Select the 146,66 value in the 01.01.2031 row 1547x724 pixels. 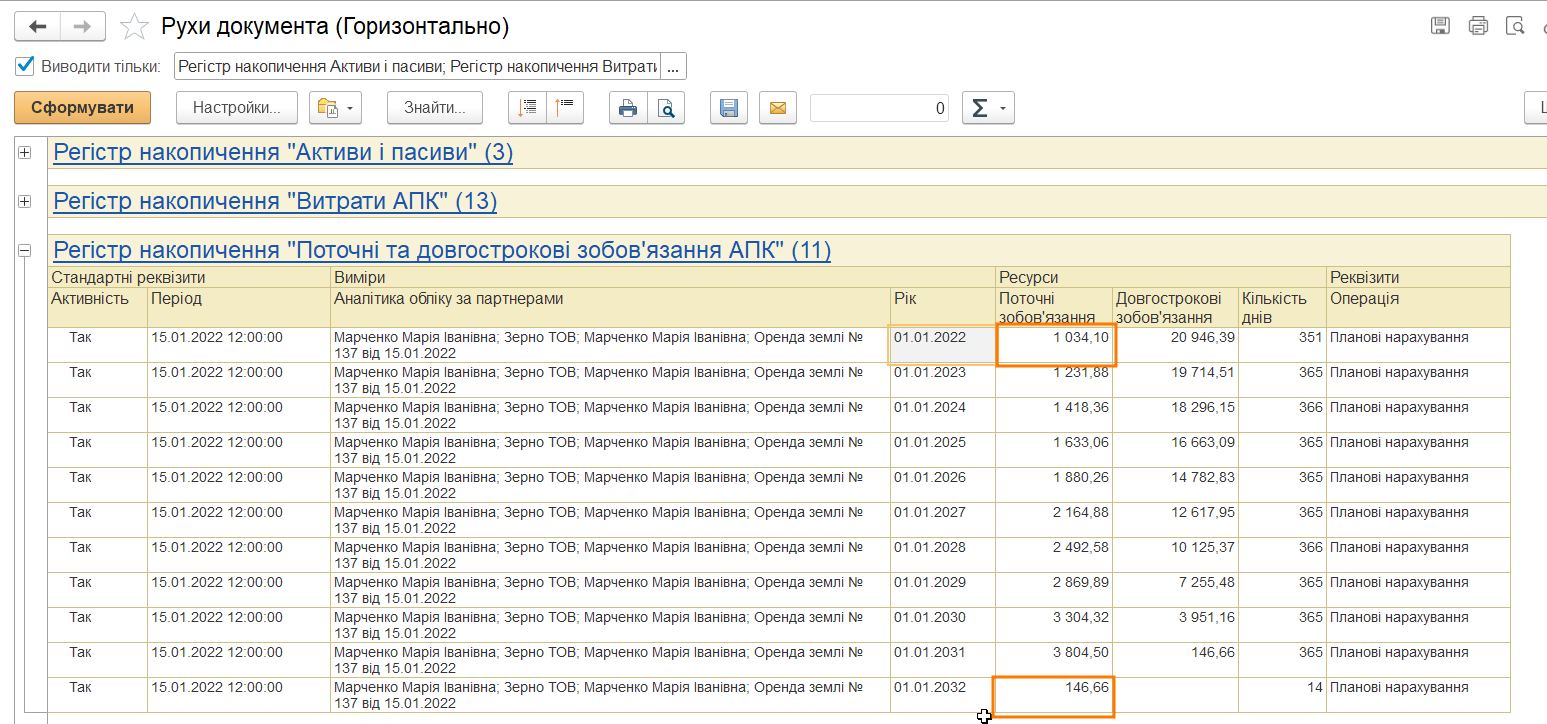tap(1175, 660)
